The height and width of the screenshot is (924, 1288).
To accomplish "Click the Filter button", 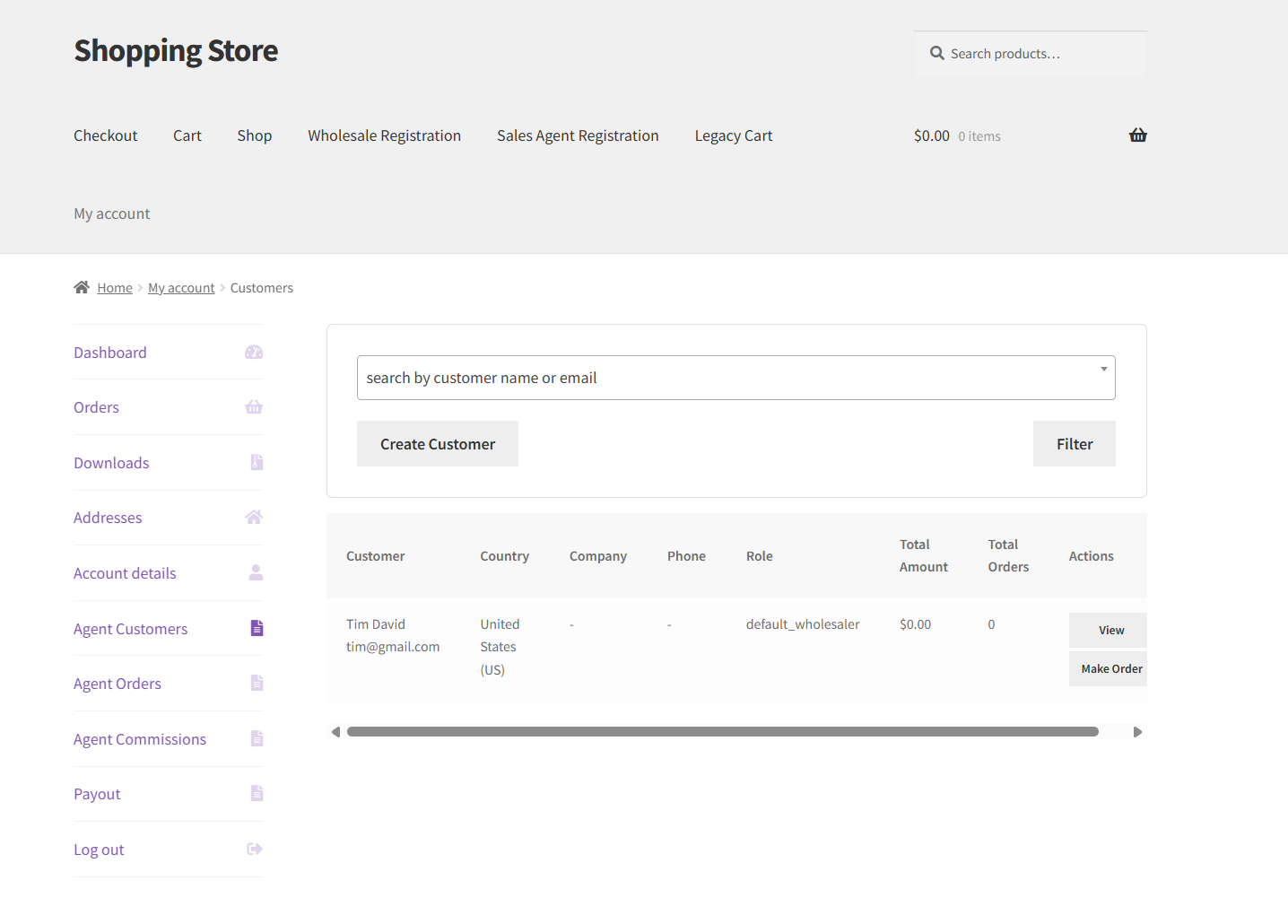I will 1075,444.
